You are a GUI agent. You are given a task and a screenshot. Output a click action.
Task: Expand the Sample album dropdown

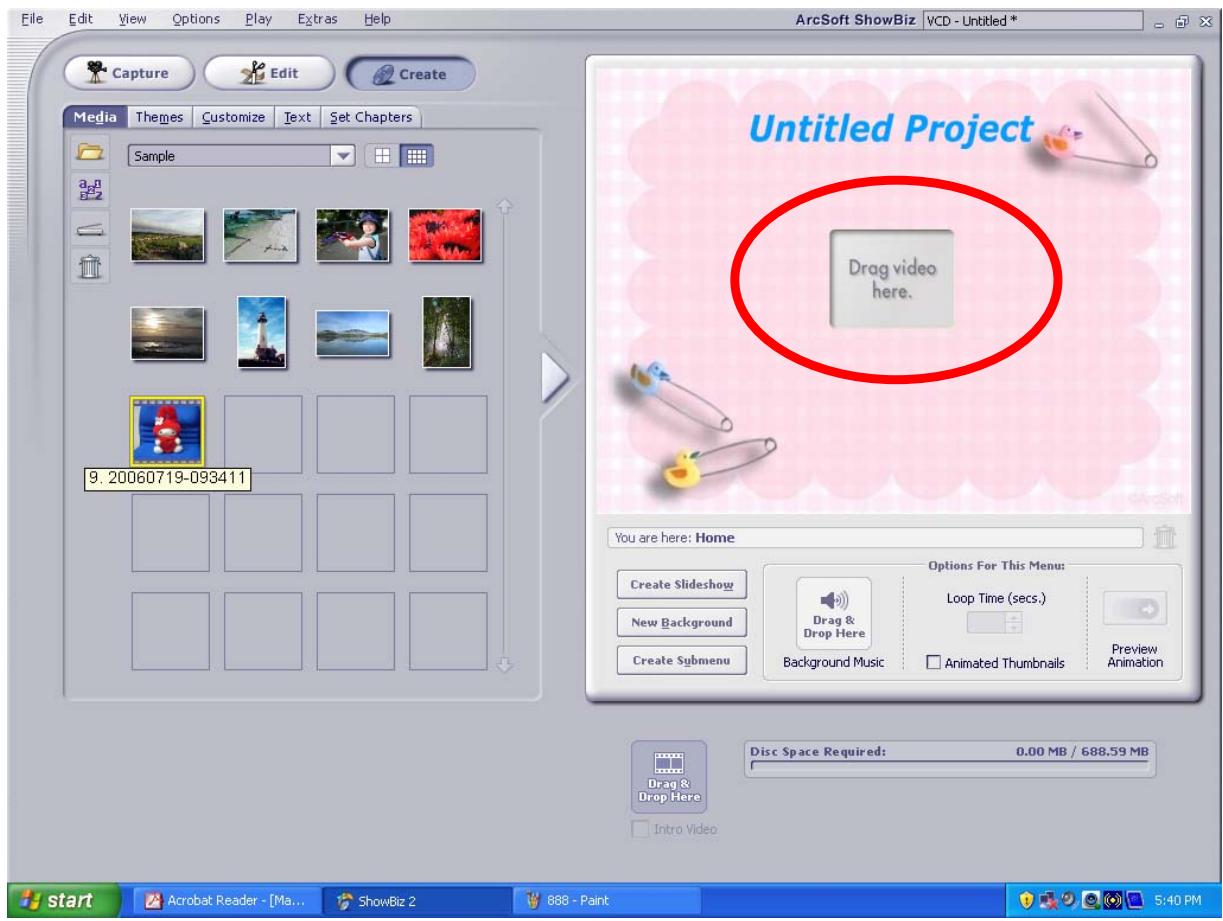point(343,156)
